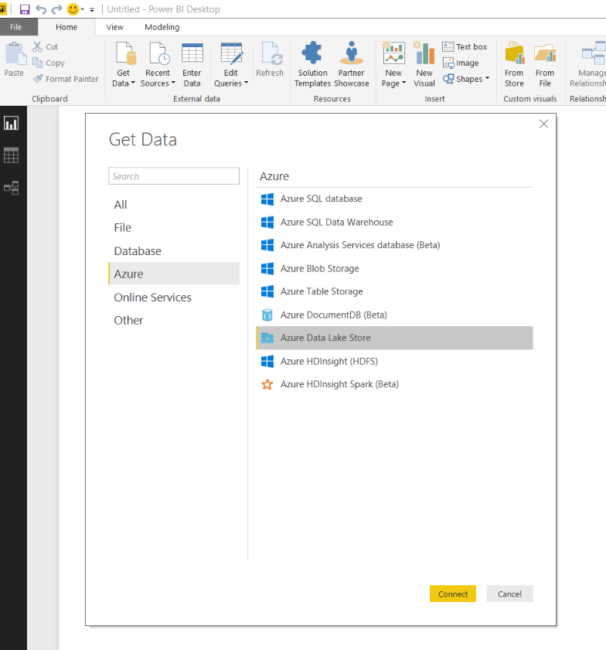
Task: Select the All category
Action: tap(174, 205)
